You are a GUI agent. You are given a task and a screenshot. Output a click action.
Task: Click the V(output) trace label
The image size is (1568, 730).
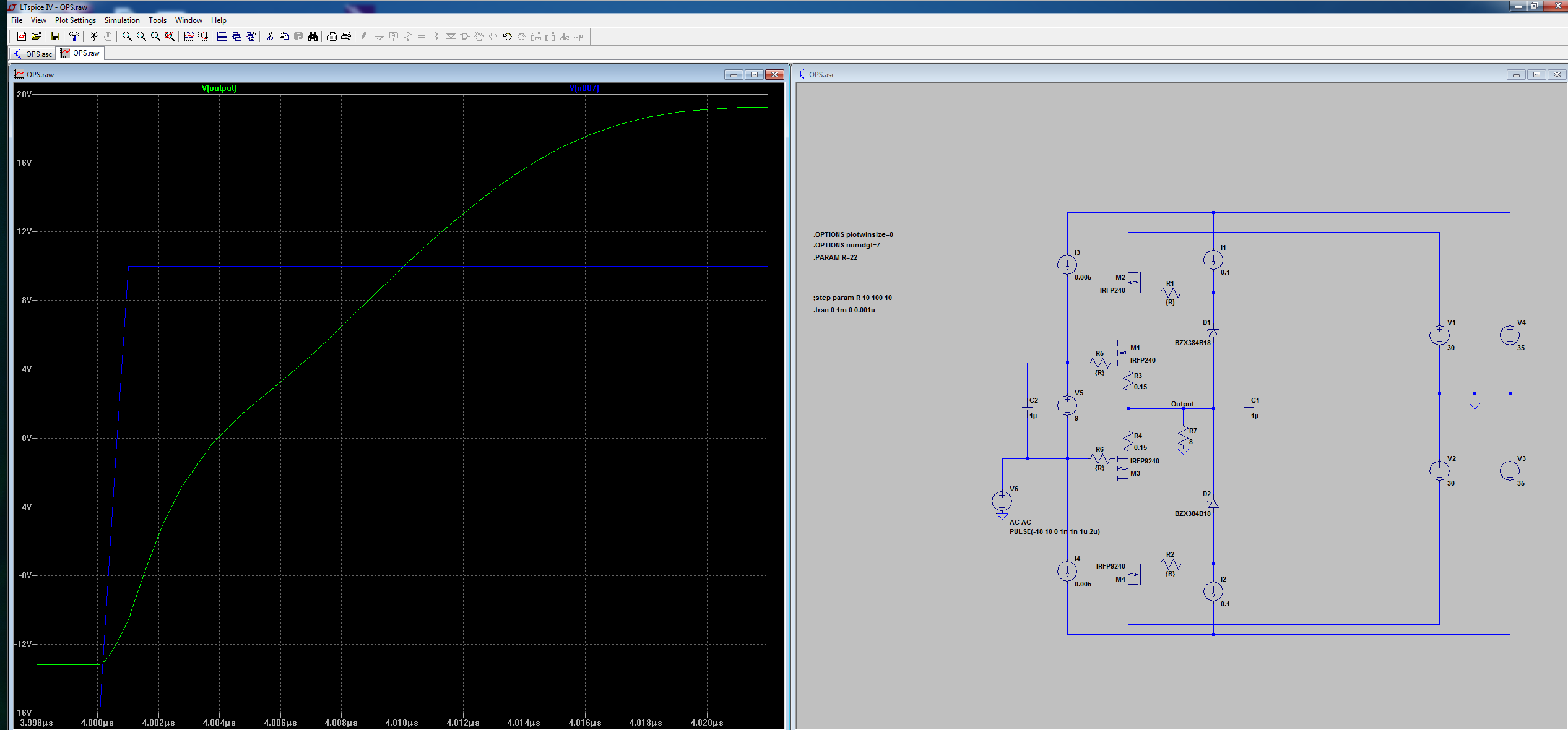coord(219,88)
